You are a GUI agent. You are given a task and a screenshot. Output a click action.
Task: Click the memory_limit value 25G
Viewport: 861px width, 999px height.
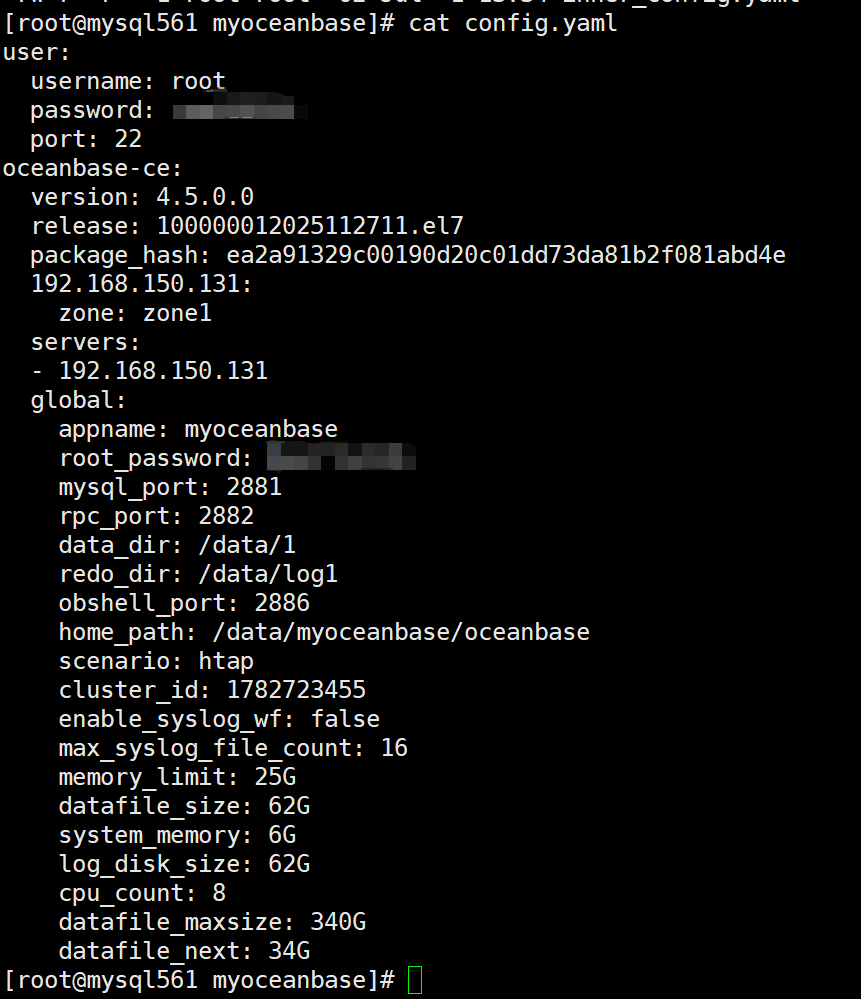275,777
